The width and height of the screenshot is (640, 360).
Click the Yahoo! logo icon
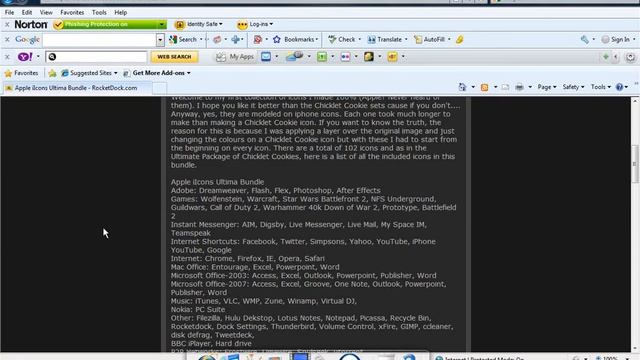tap(25, 57)
